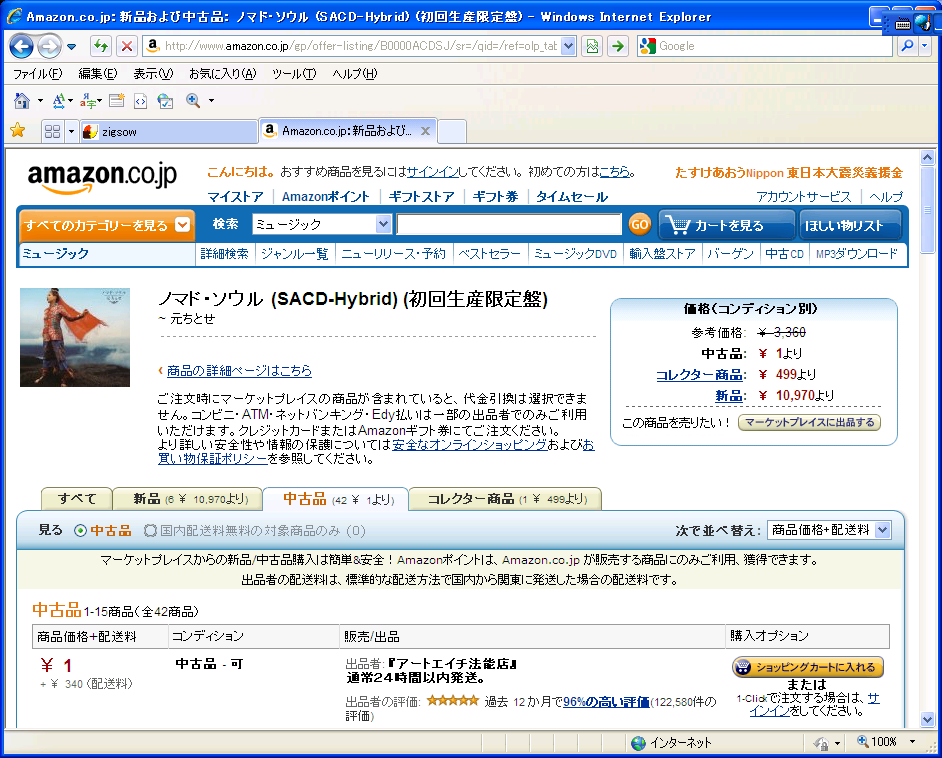Open the Home page icon
Screen dimensions: 942x758
(22, 100)
